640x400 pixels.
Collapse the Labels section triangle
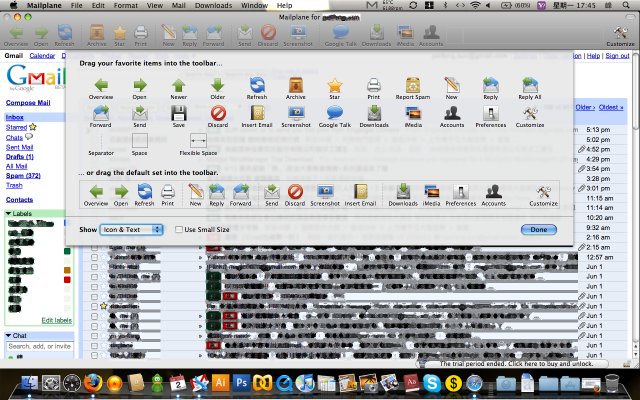8,213
